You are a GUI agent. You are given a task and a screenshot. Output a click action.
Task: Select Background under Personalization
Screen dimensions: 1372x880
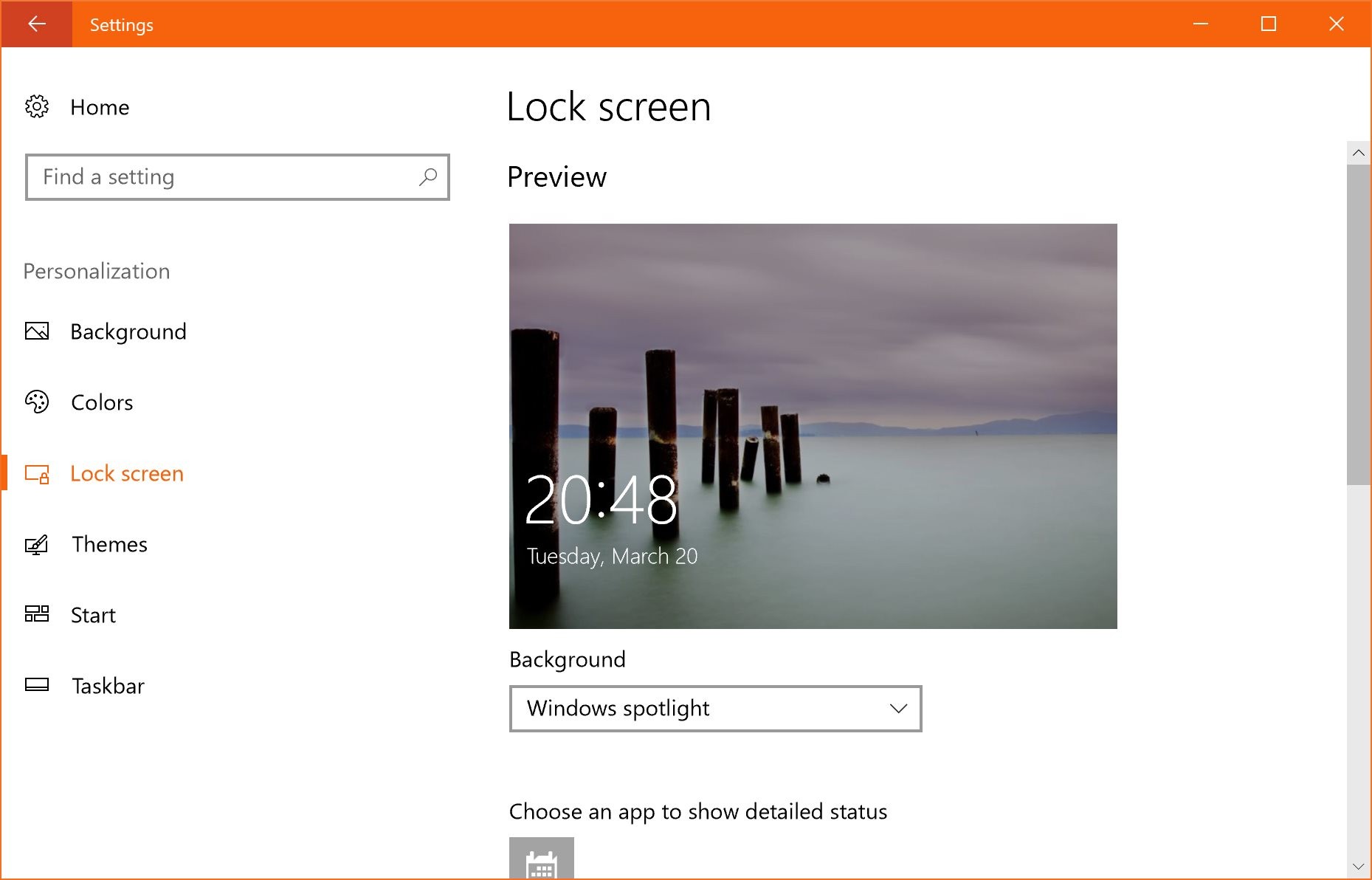tap(128, 331)
